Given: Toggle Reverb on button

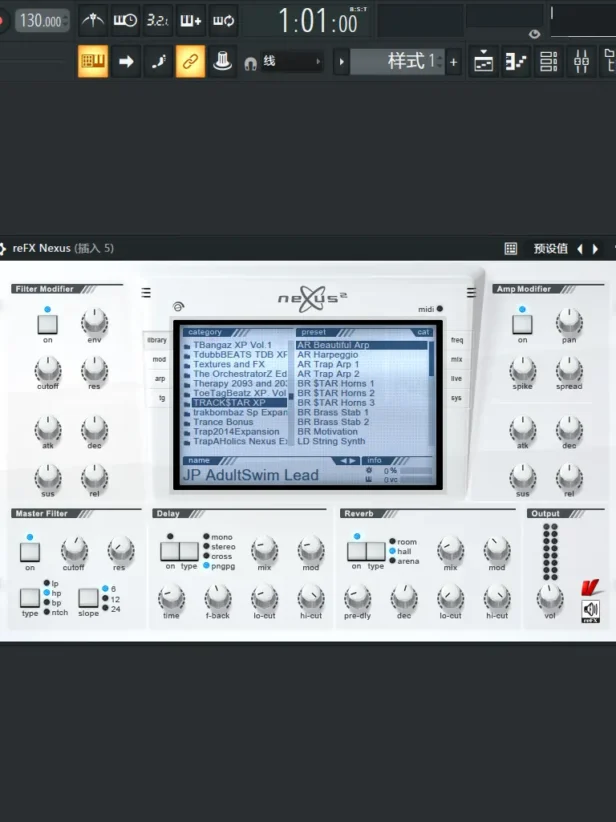Looking at the screenshot, I should pyautogui.click(x=356, y=551).
